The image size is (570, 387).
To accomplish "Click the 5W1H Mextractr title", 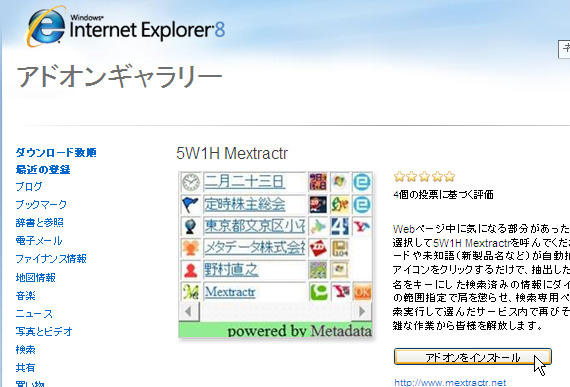I will pyautogui.click(x=232, y=153).
